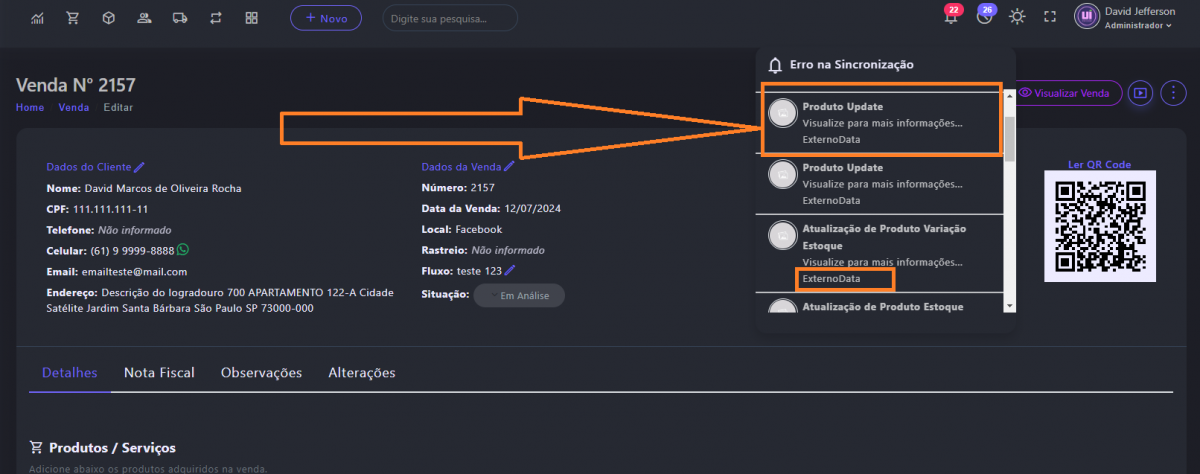Viewport: 1200px width, 474px height.
Task: Switch to the Alterações tab
Action: pos(361,373)
